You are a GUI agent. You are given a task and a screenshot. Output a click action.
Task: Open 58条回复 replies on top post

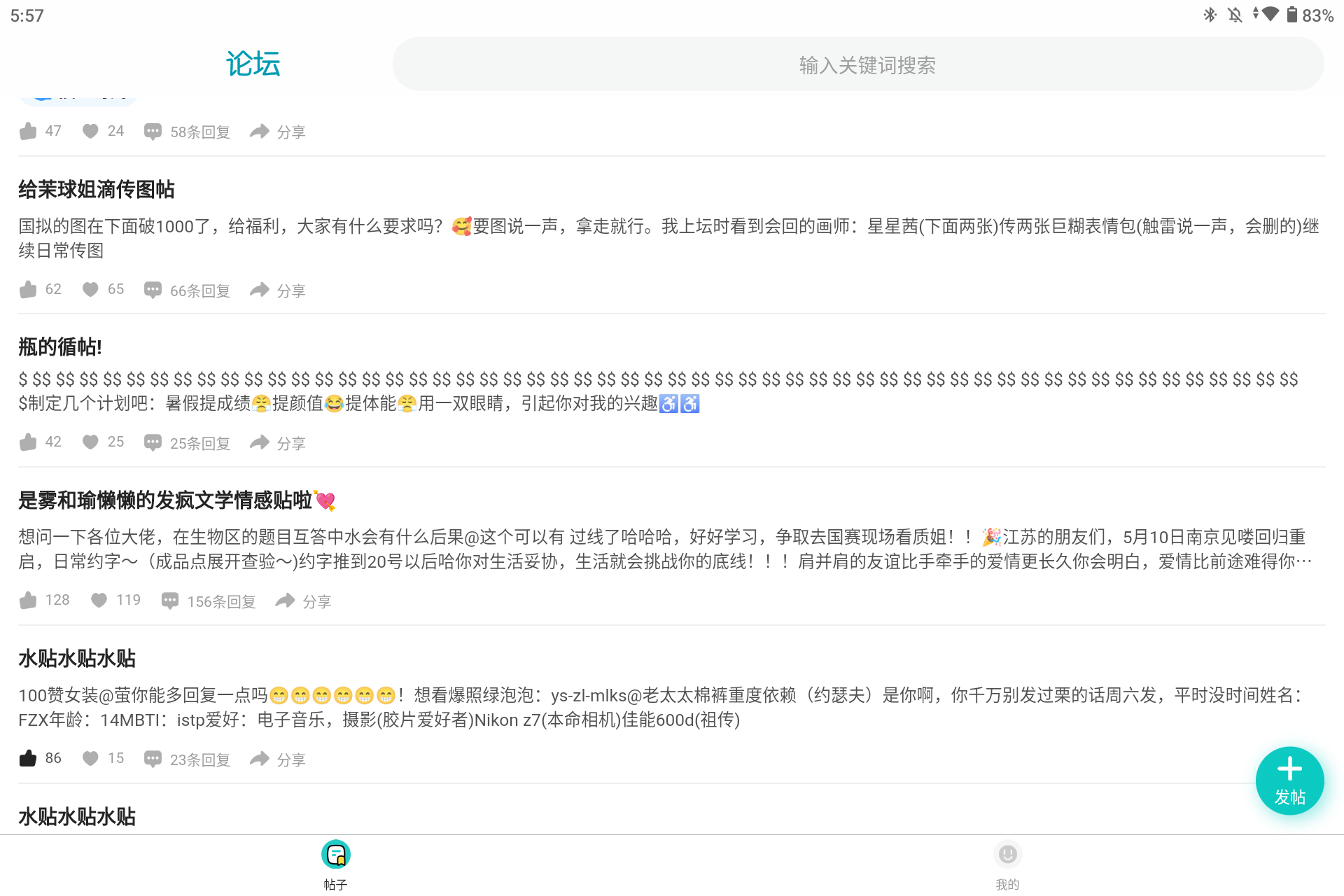199,132
